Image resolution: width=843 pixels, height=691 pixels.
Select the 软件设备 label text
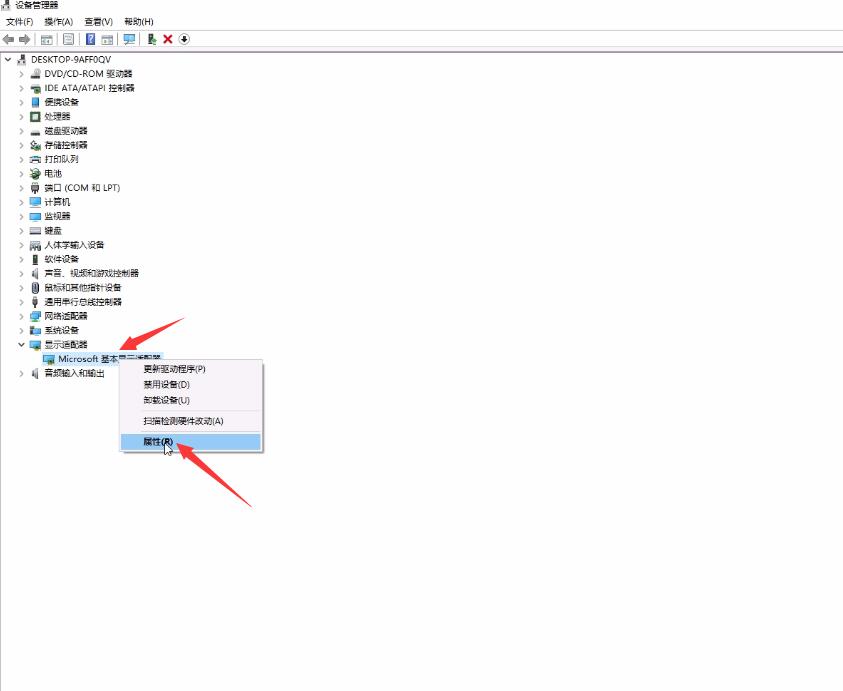tap(61, 259)
